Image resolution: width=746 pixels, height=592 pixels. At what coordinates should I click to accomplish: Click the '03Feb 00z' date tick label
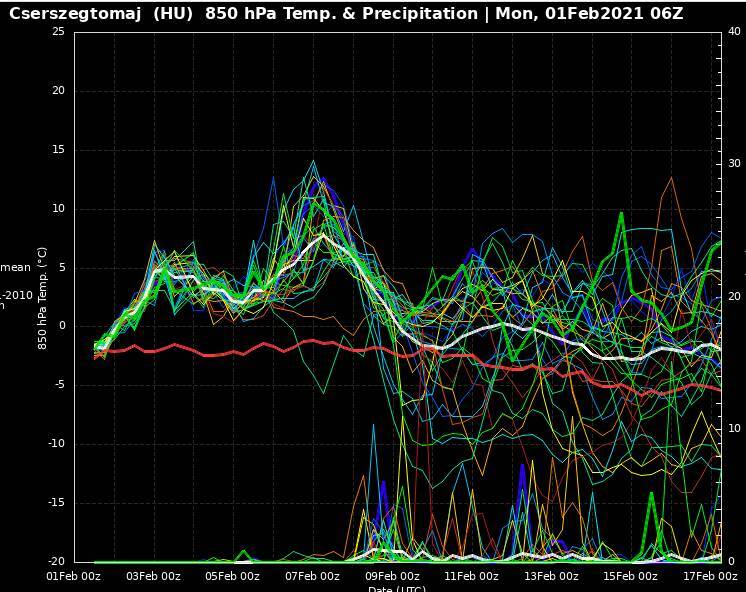pos(153,576)
